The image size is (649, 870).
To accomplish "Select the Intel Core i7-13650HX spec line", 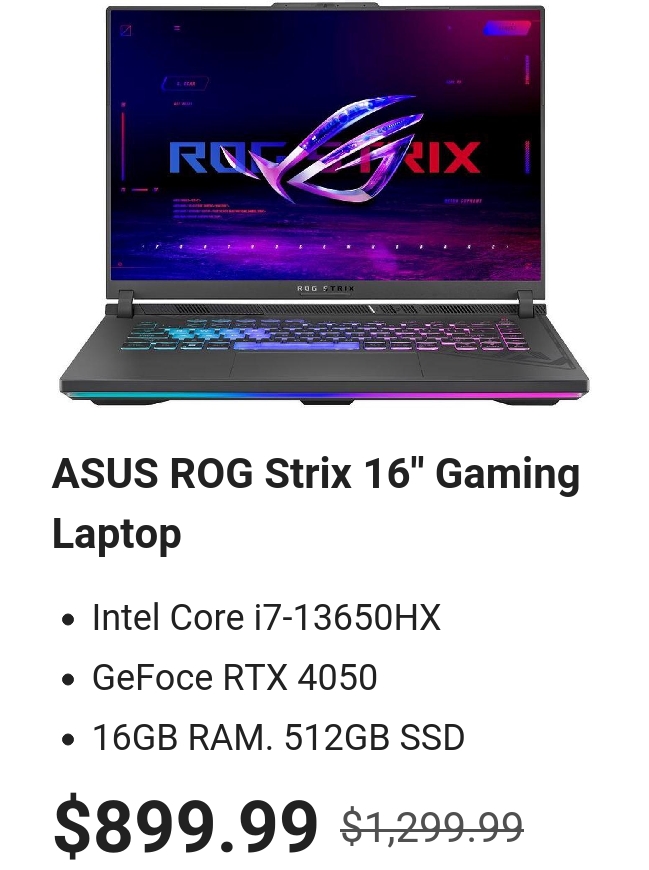I will pos(266,617).
